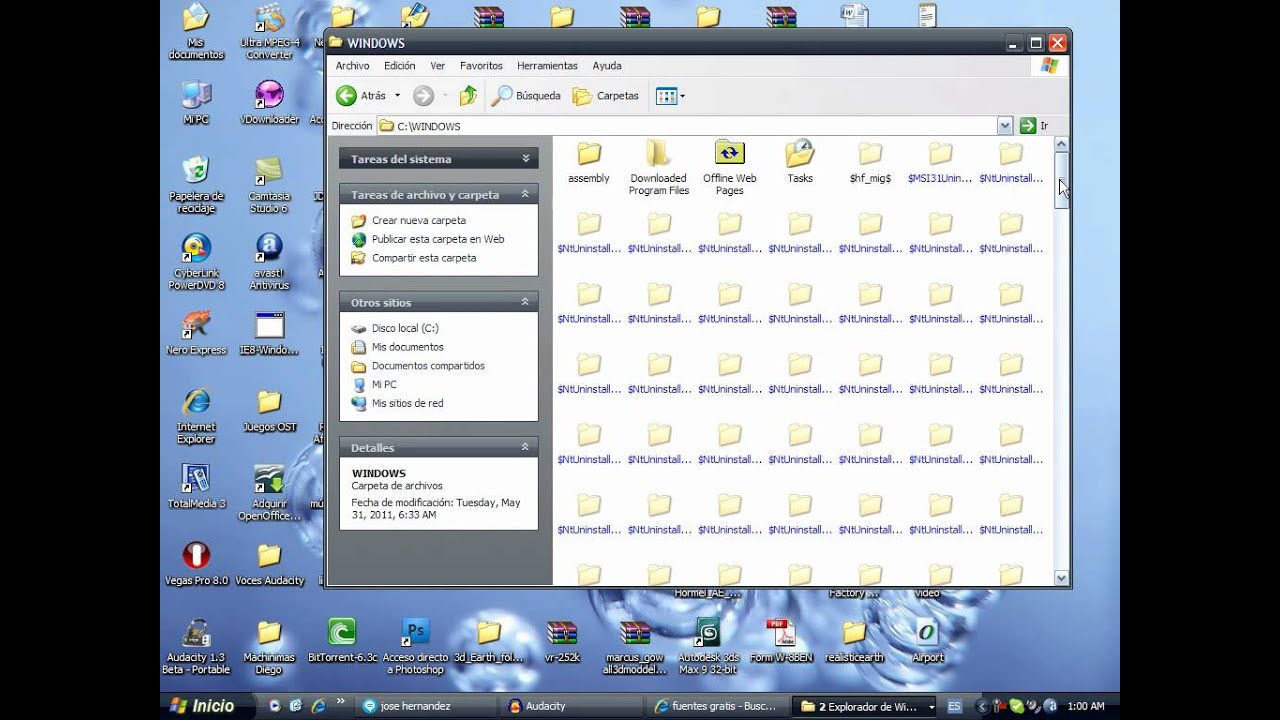Select the Tasks folder icon
The image size is (1280, 720).
(x=800, y=153)
